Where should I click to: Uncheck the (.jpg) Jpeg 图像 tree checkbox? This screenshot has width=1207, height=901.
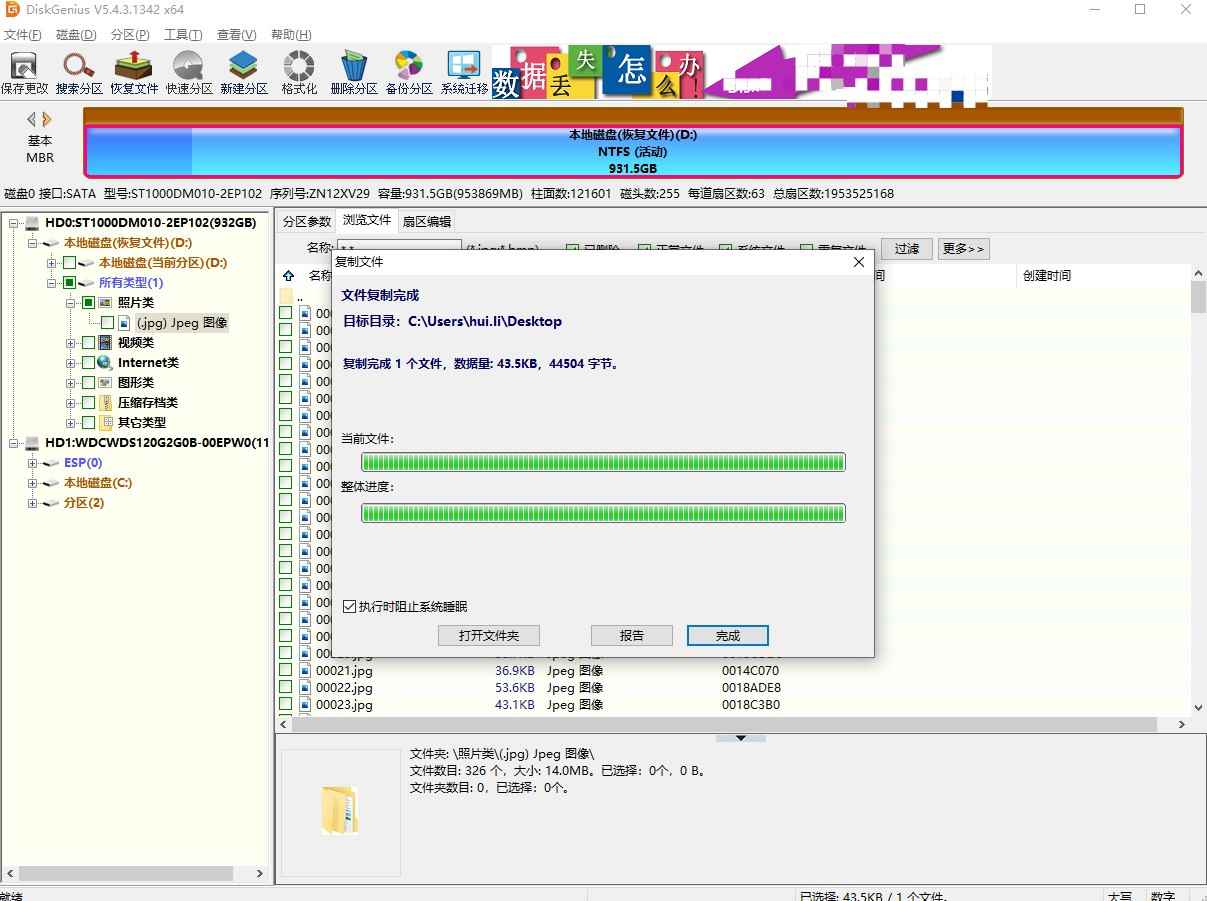point(110,322)
